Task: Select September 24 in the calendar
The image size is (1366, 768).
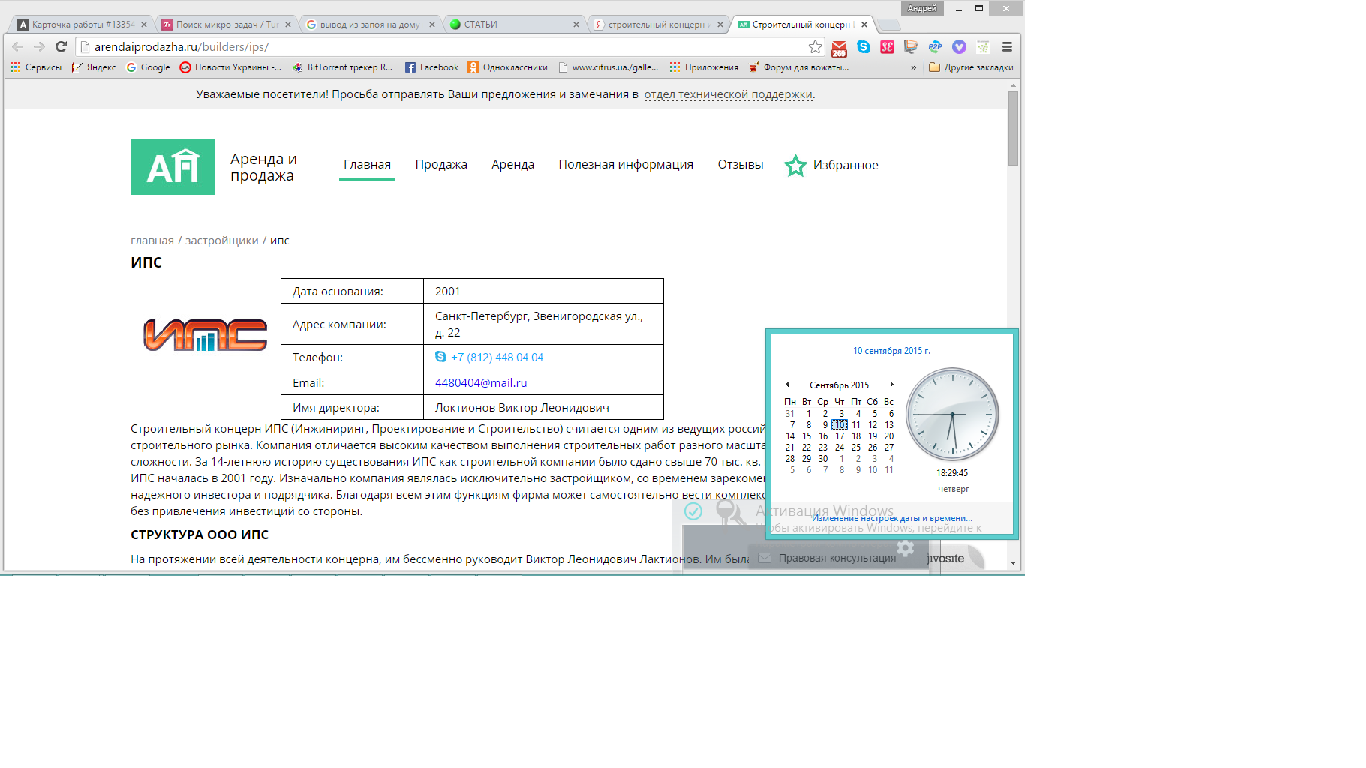Action: (839, 447)
